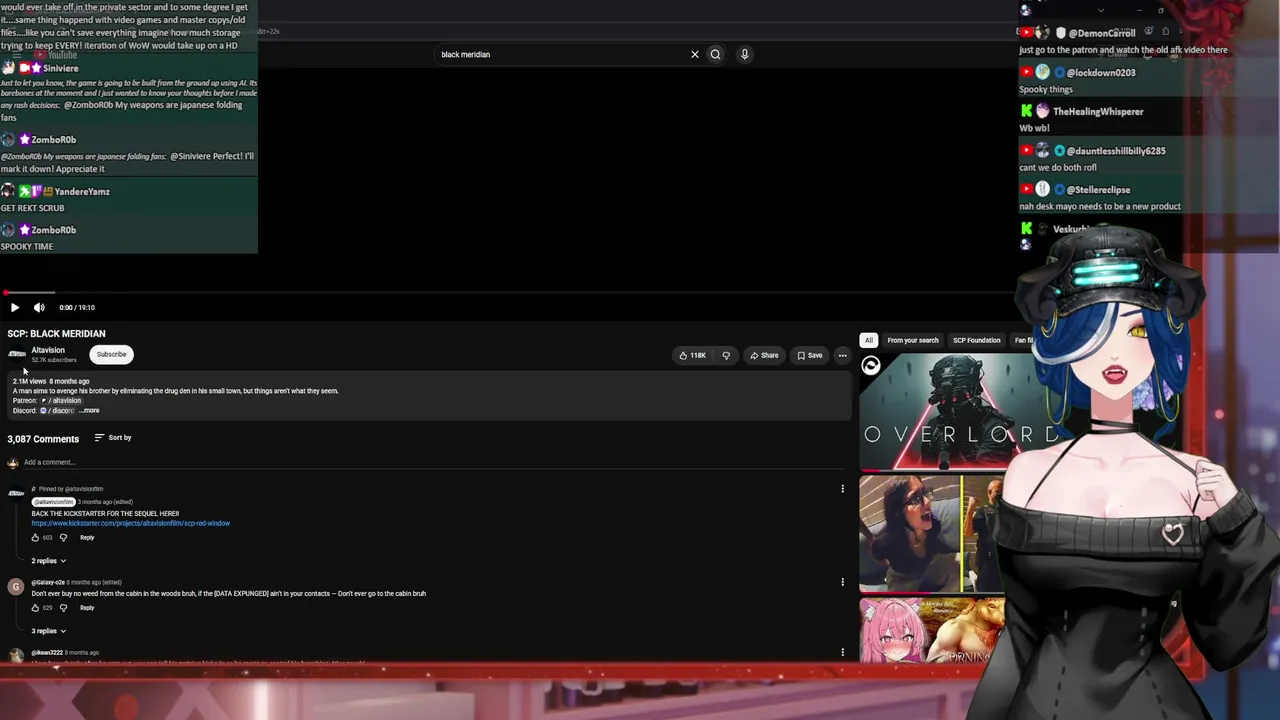
Task: Select the 'From your search' chip
Action: pos(913,340)
